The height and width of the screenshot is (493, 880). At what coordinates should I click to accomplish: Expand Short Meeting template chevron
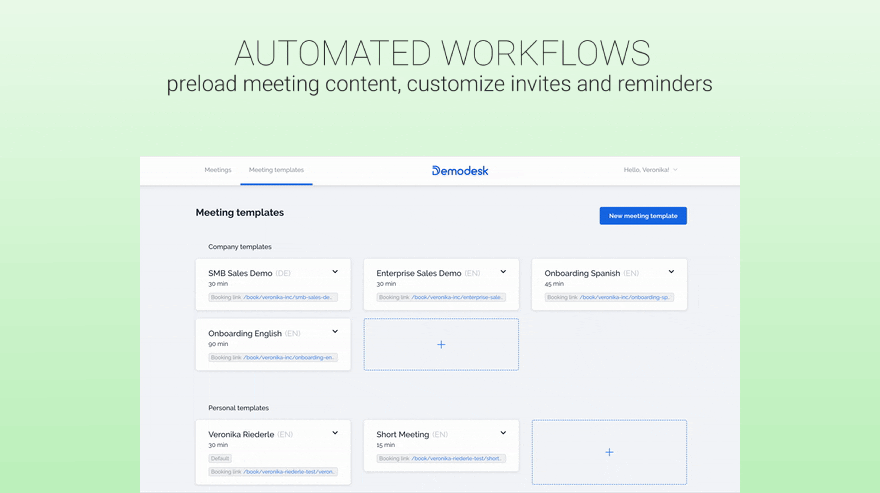point(503,433)
